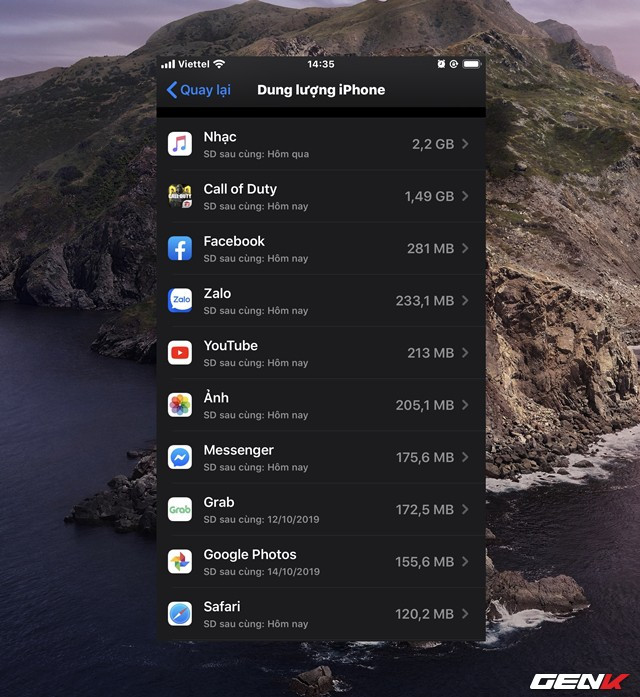The image size is (640, 697).
Task: Select the YouTube label
Action: tap(231, 346)
